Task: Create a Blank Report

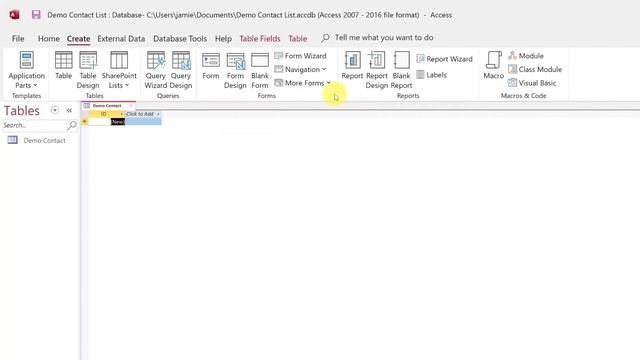Action: point(401,70)
